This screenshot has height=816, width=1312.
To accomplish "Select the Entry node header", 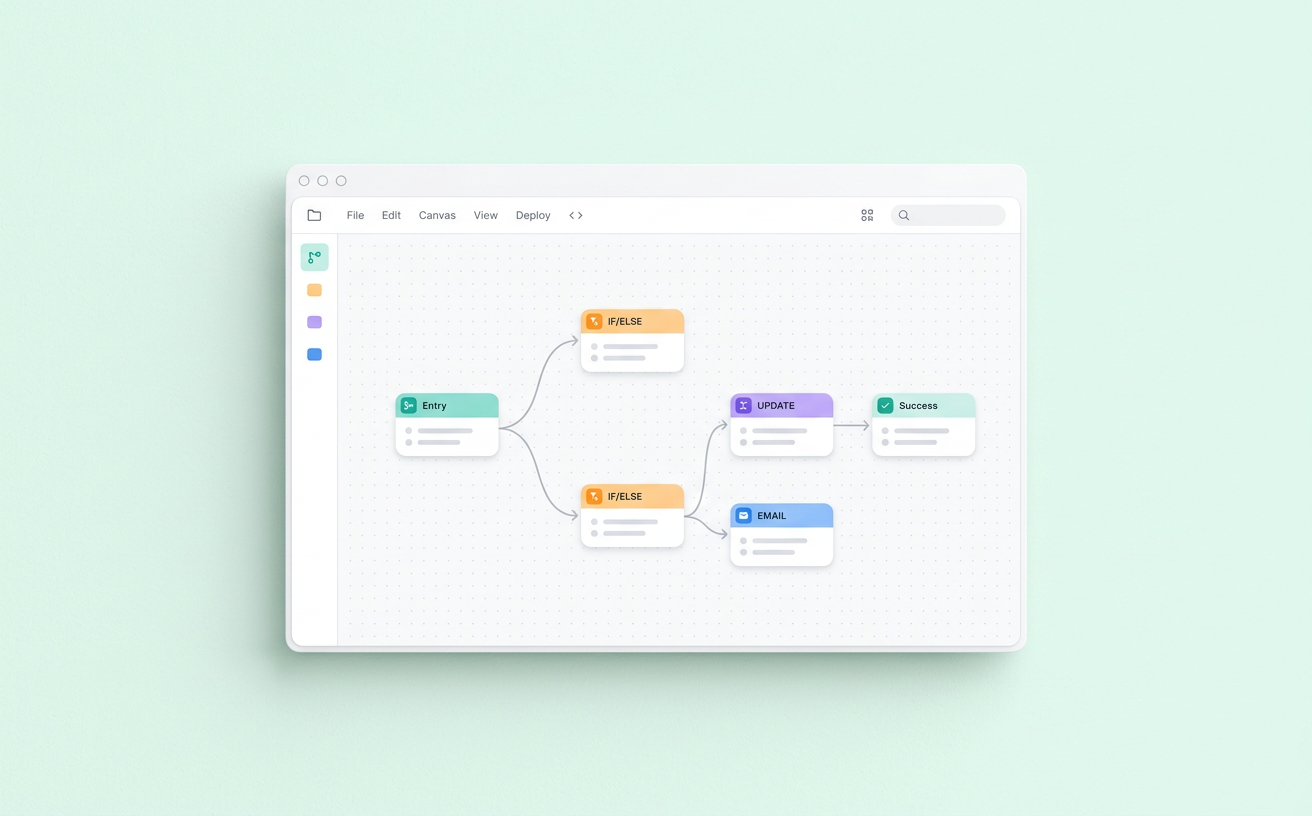I will coord(447,405).
